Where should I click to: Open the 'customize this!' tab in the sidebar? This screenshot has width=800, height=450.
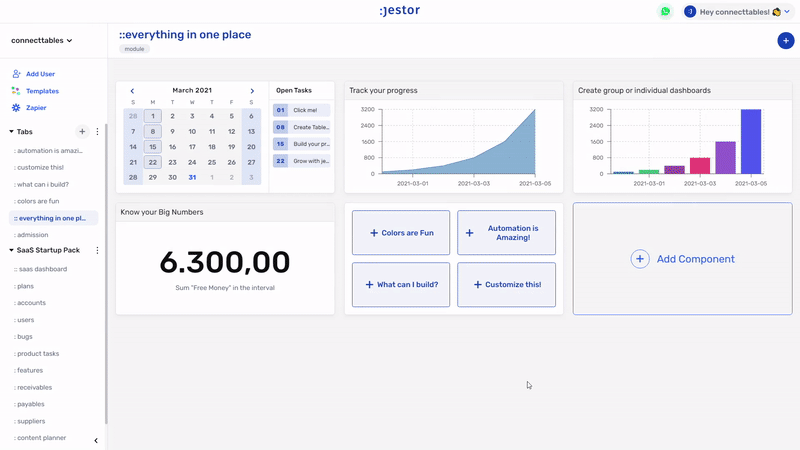[x=39, y=167]
